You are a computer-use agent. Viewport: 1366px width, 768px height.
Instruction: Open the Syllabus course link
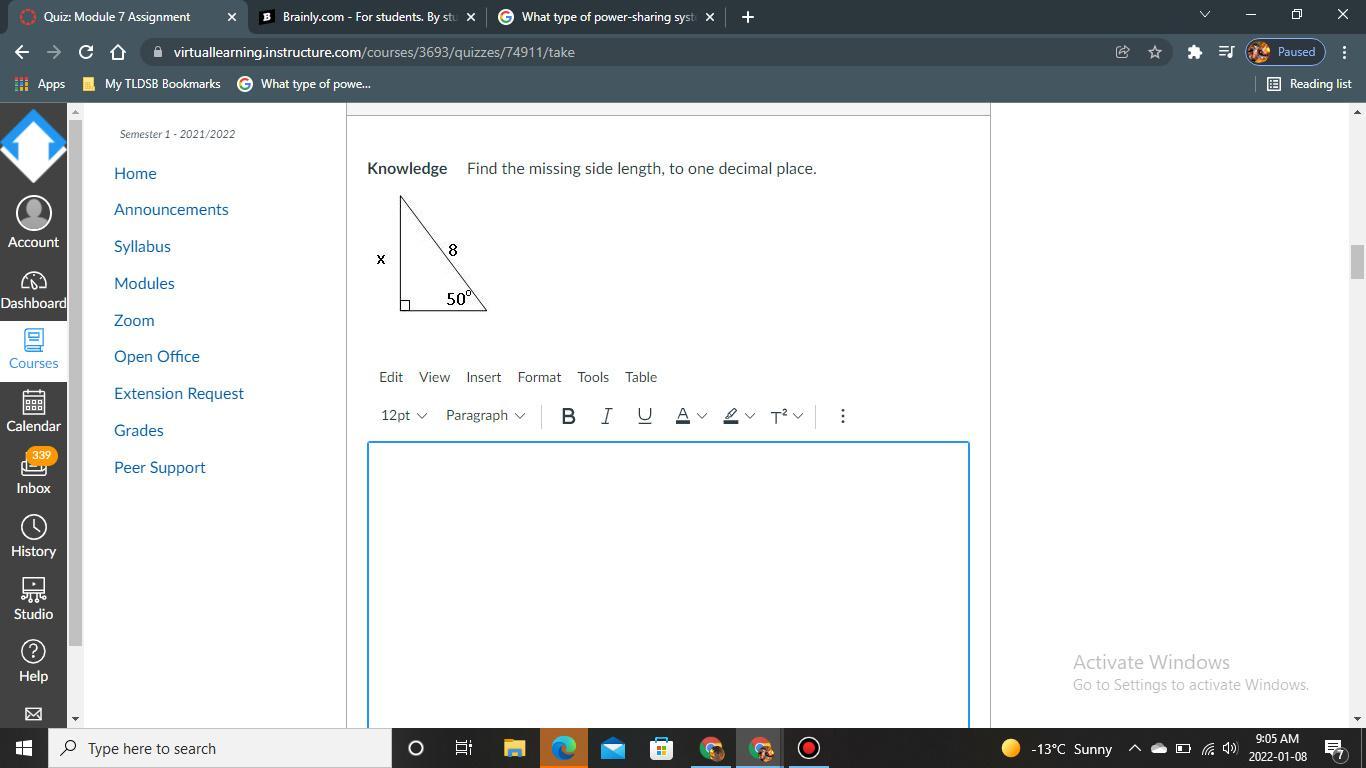click(142, 247)
